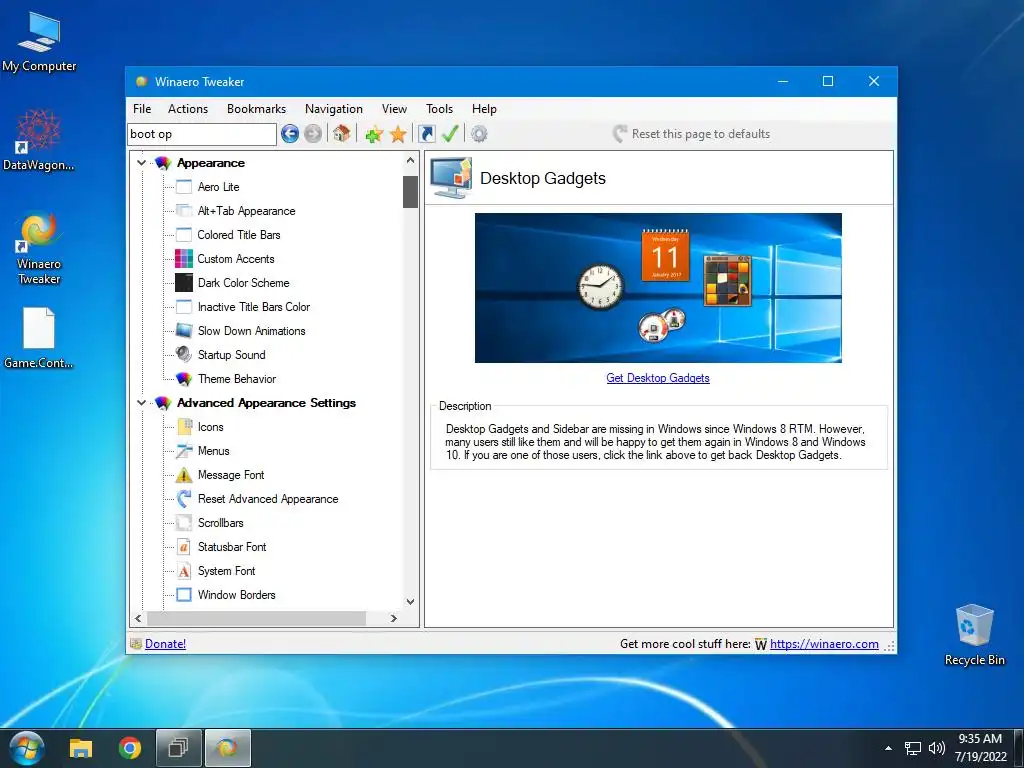The width and height of the screenshot is (1024, 768).
Task: Click the Reset Advanced Appearance arrow icon
Action: point(184,499)
